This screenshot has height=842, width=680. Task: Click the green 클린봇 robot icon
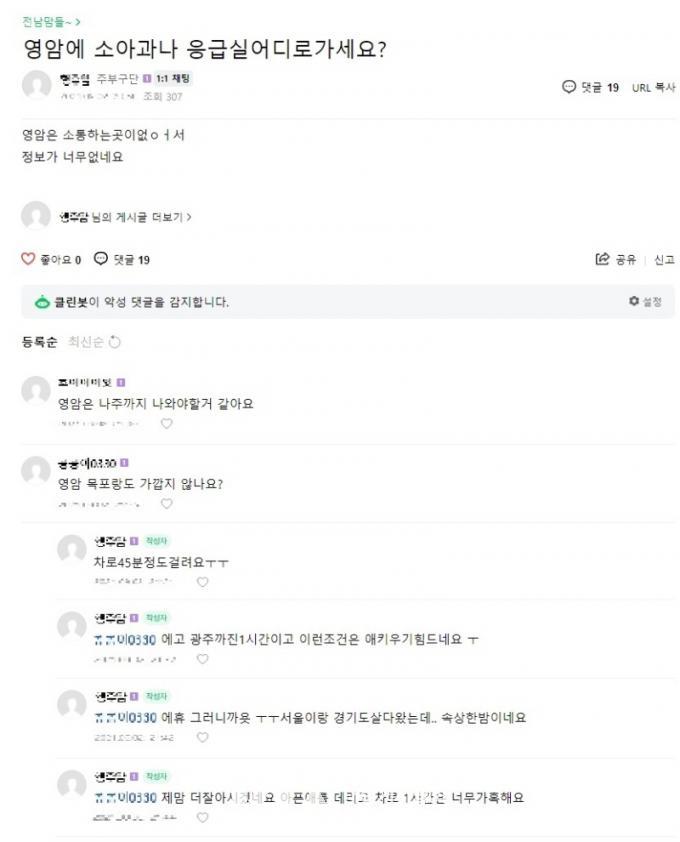[42, 302]
